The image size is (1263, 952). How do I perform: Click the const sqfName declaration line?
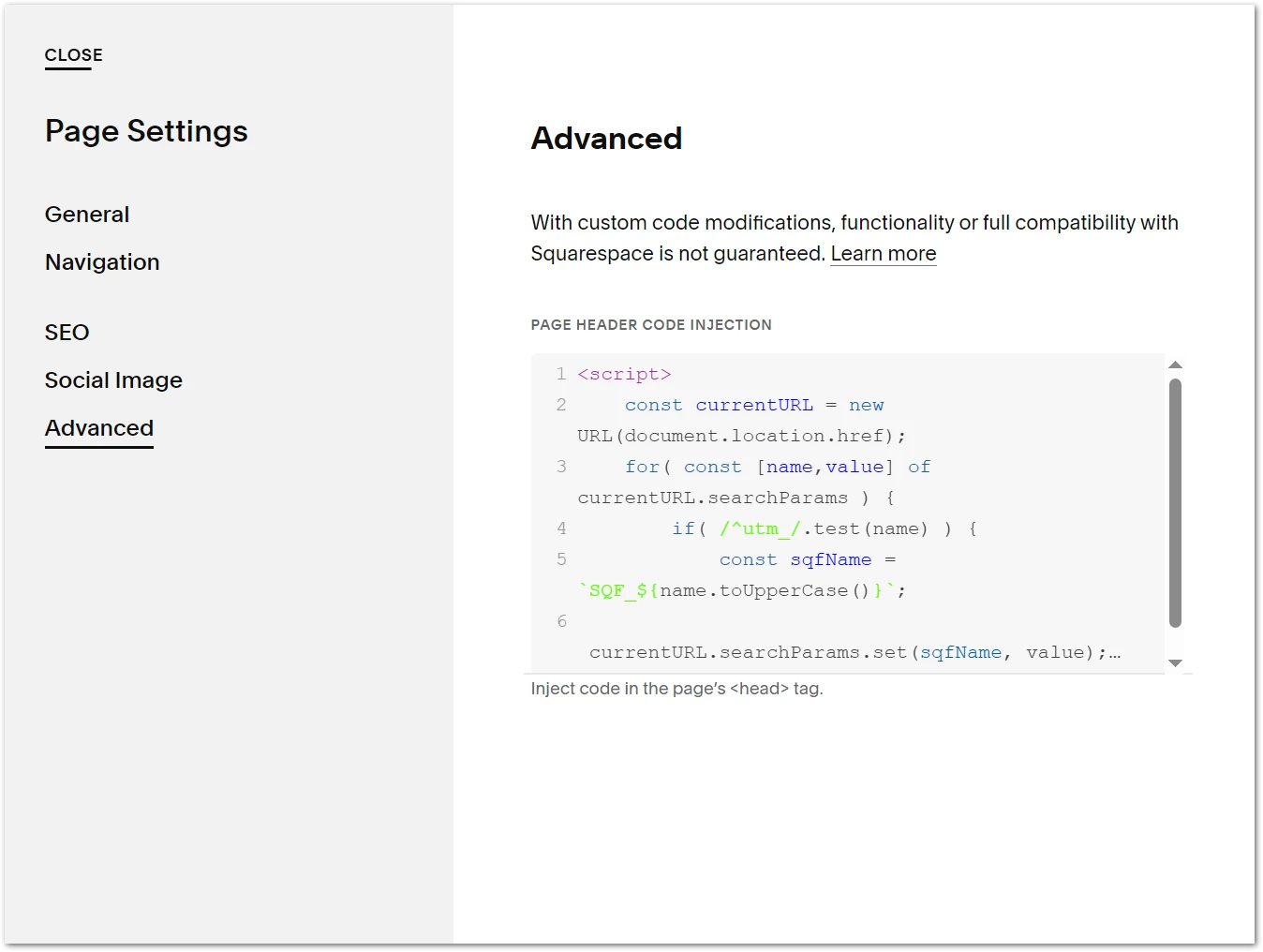point(808,559)
